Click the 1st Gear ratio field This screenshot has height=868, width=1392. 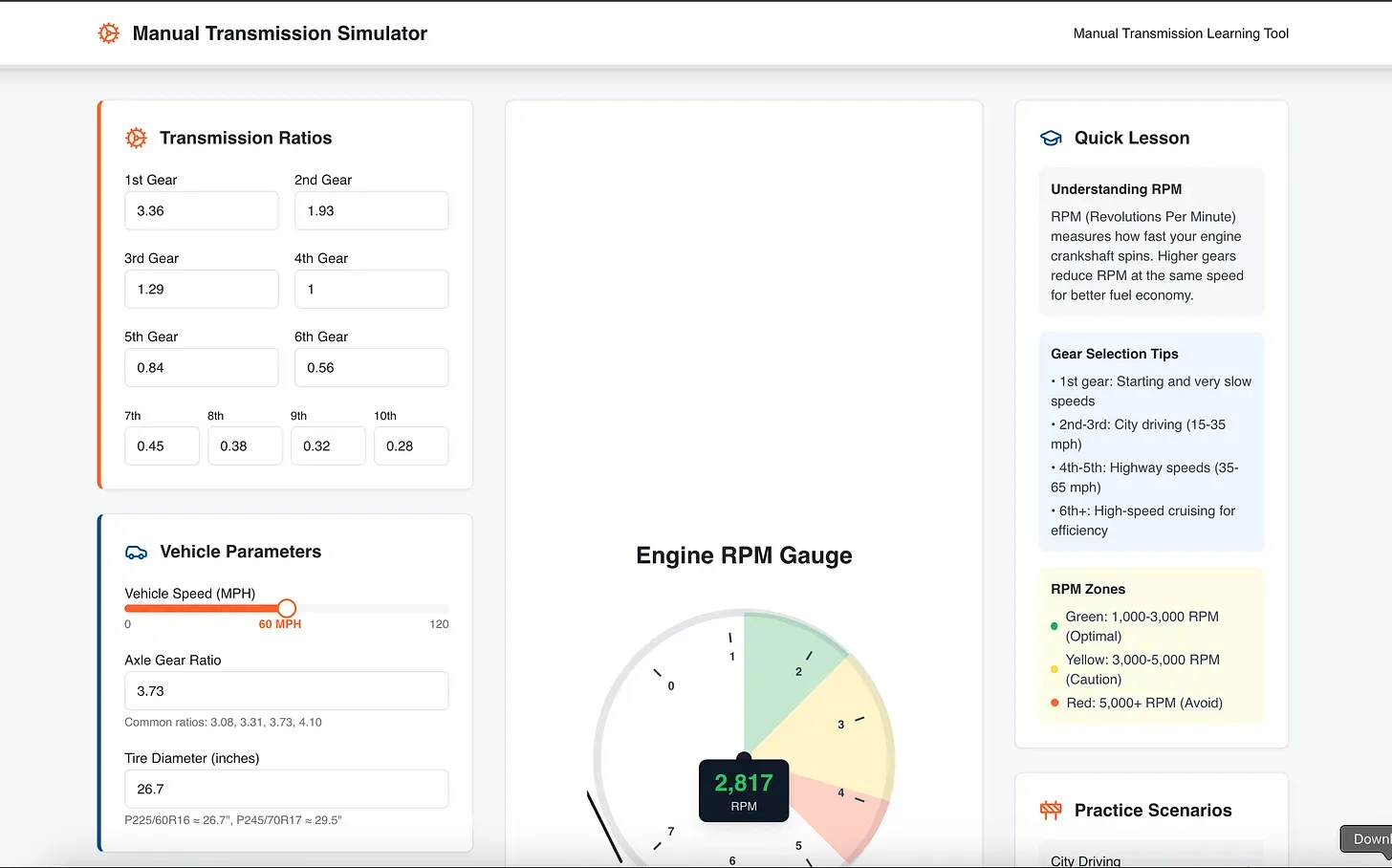click(x=201, y=211)
